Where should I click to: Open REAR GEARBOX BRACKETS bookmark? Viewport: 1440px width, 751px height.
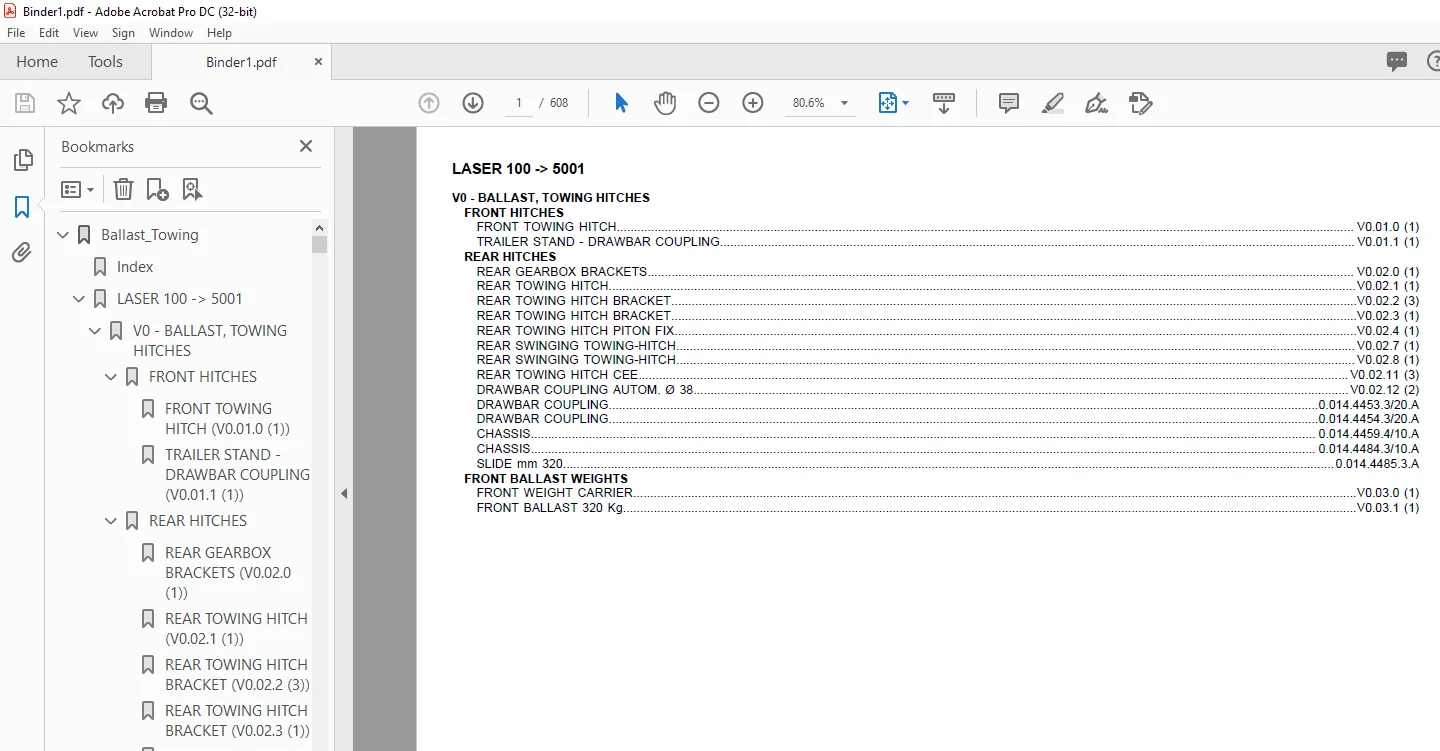[x=228, y=573]
